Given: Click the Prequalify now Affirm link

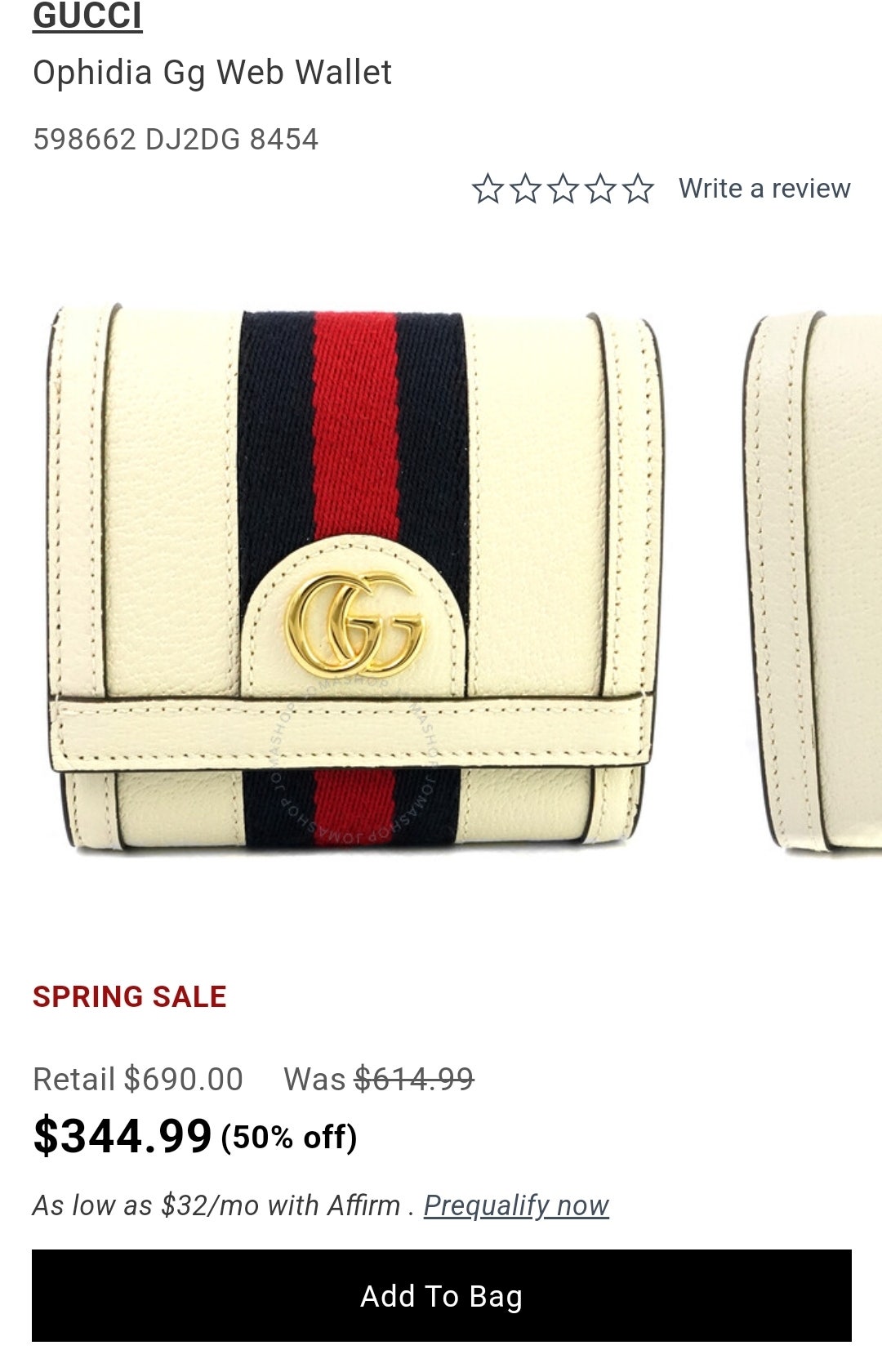Looking at the screenshot, I should 516,1205.
